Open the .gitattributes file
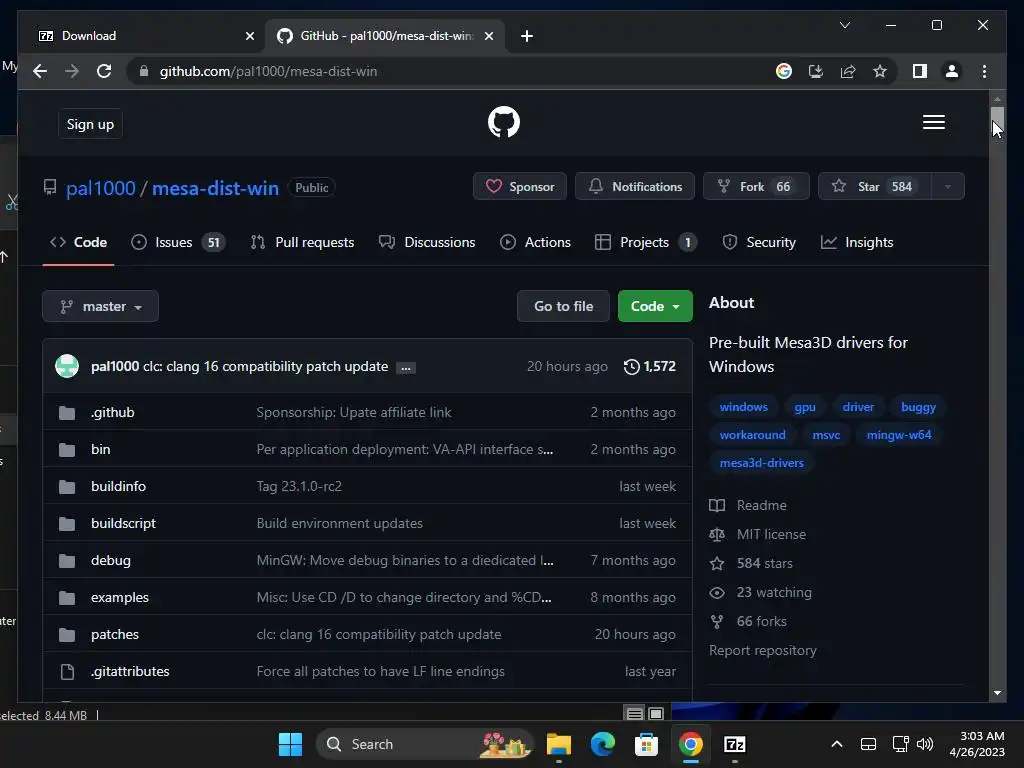The height and width of the screenshot is (768, 1024). tap(130, 671)
